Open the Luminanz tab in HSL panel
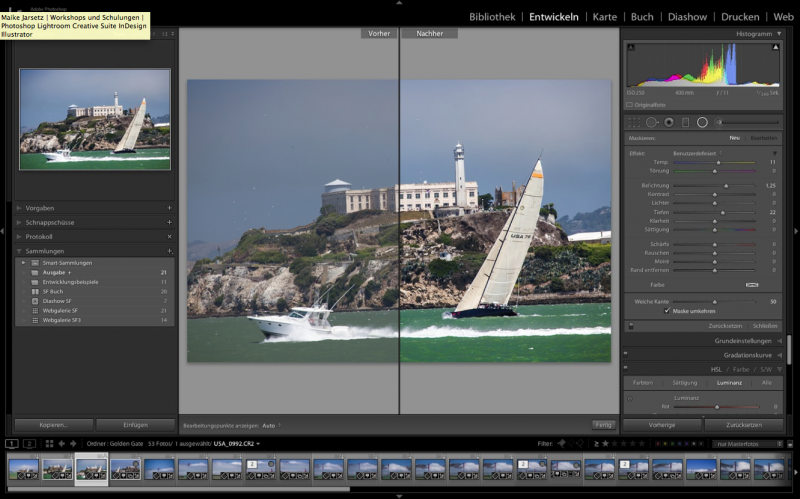 (729, 382)
